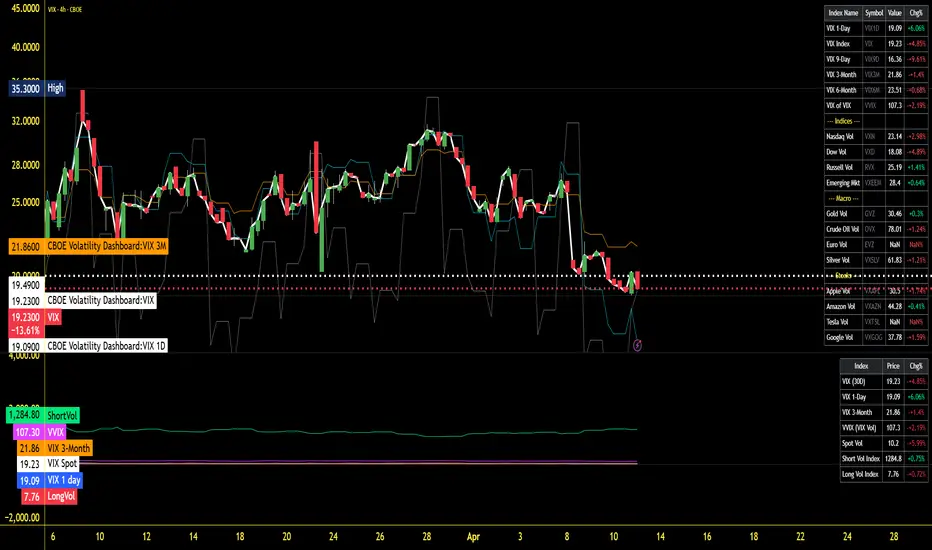Image resolution: width=932 pixels, height=550 pixels.
Task: Click the 19.4900 price line label
Action: point(26,286)
